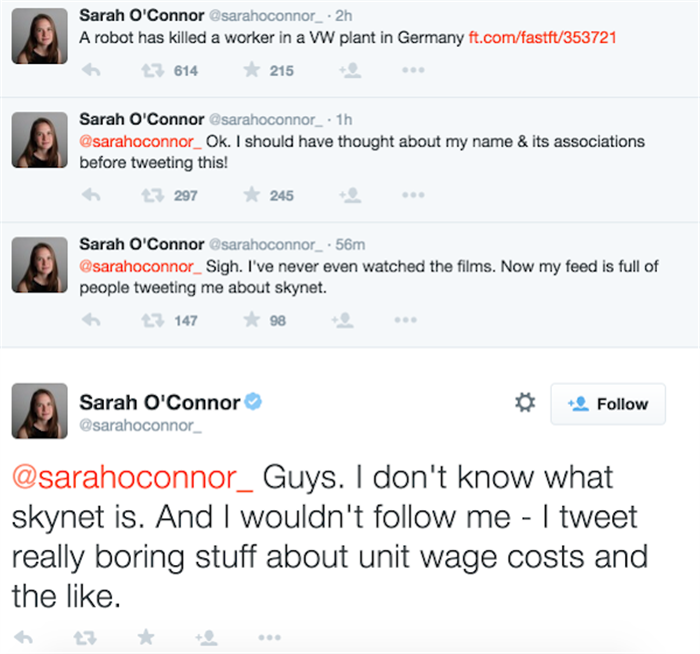The image size is (700, 654).
Task: Follow-user icon on the name associations tweet
Action: (349, 196)
